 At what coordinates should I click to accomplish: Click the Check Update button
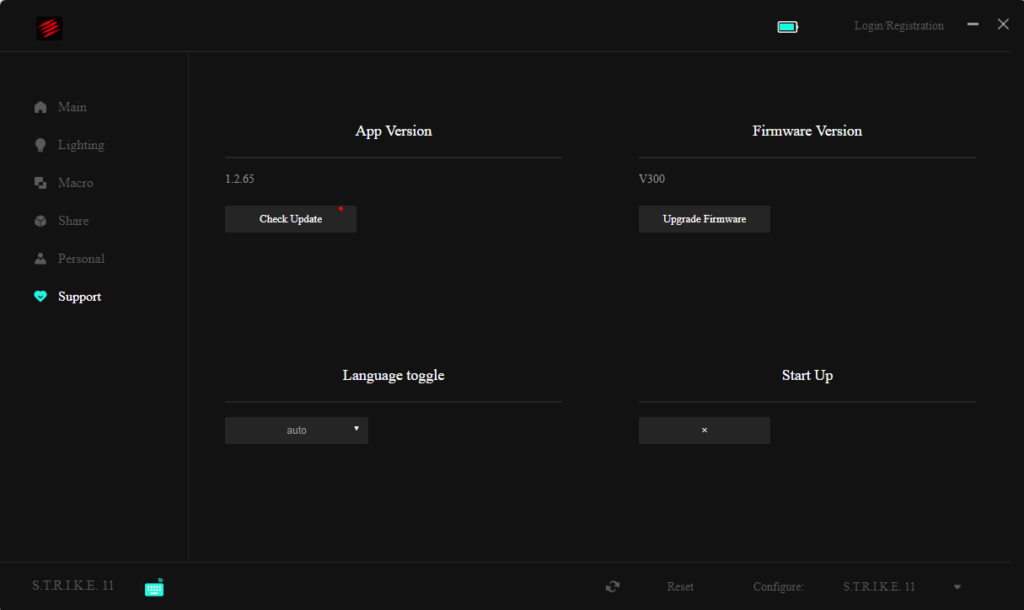click(x=291, y=219)
